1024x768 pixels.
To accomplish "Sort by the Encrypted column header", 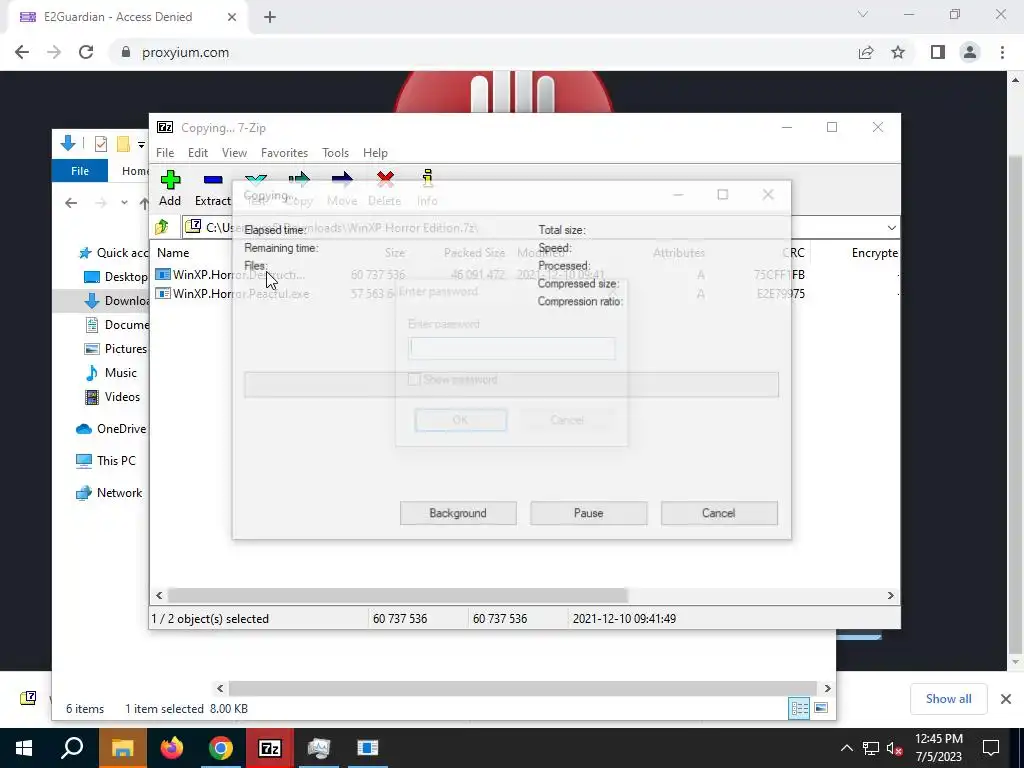I will click(874, 253).
